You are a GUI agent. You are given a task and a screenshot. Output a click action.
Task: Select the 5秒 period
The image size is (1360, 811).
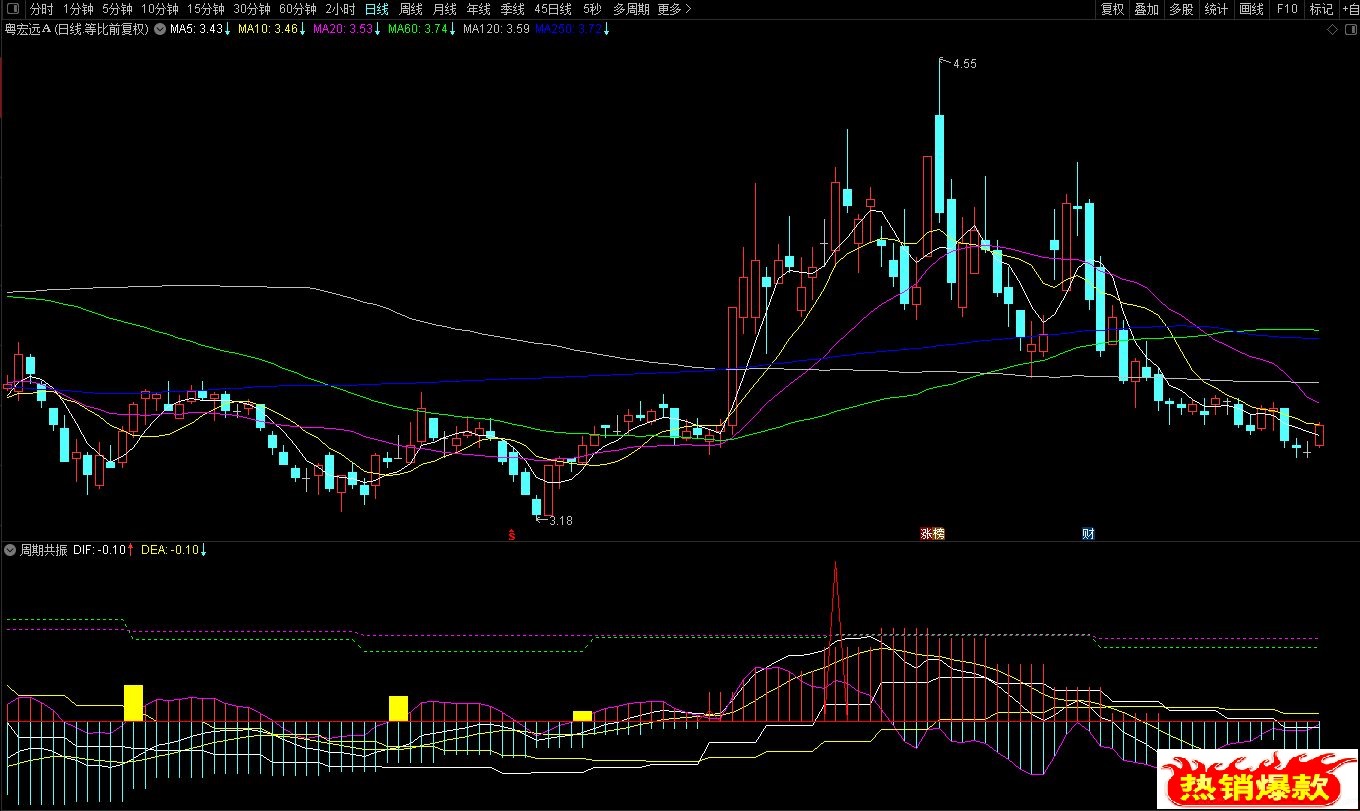(593, 9)
